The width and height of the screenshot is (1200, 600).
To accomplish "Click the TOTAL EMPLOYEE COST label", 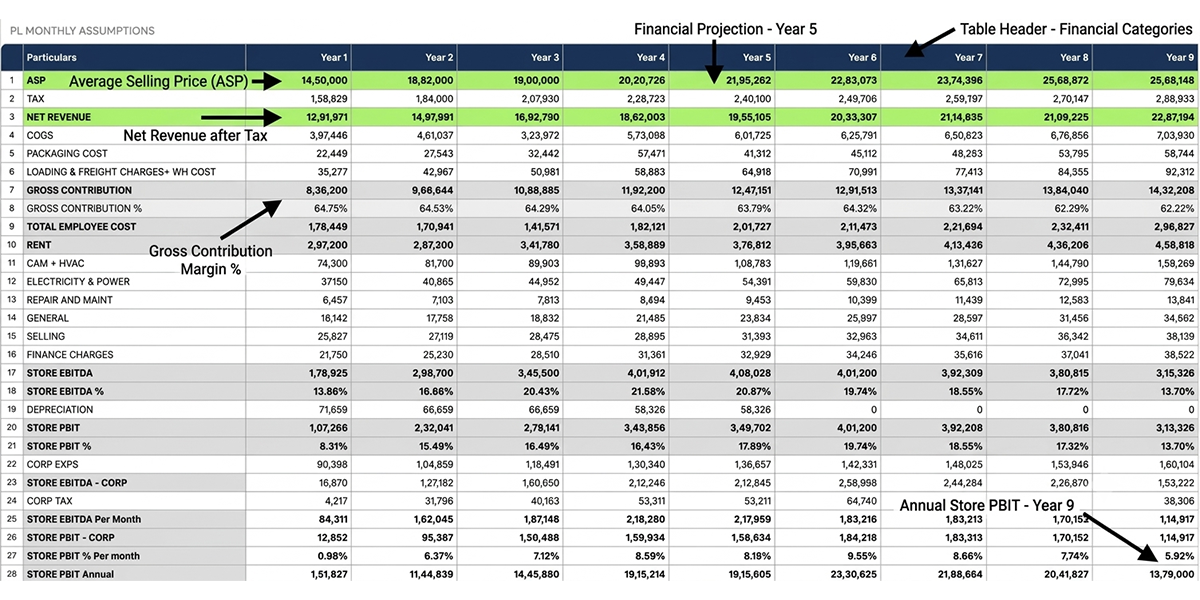I will pos(81,227).
